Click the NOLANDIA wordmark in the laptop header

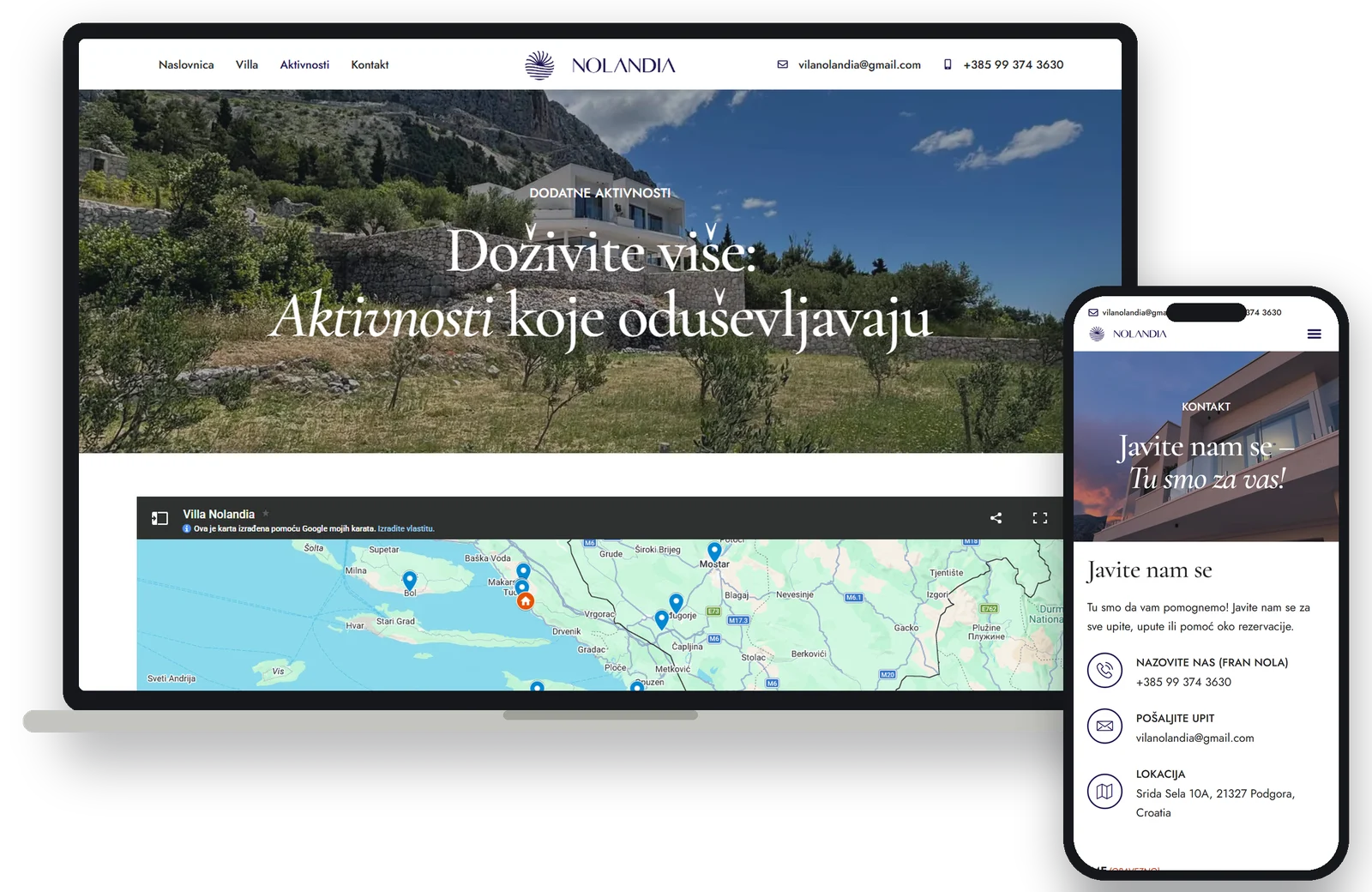point(623,65)
